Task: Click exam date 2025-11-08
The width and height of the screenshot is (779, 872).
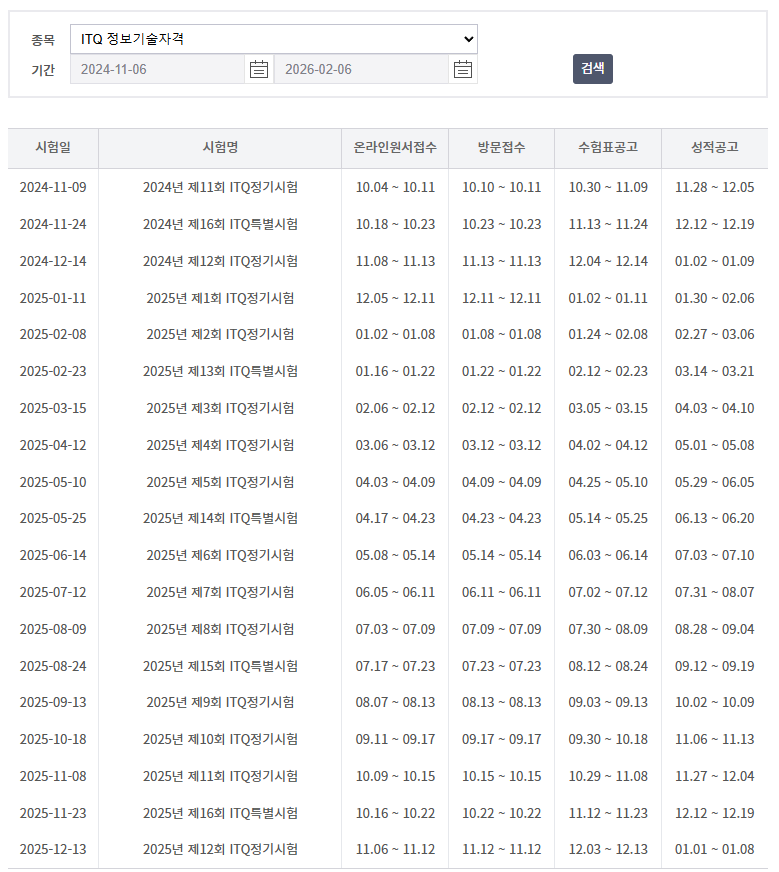Action: [53, 776]
